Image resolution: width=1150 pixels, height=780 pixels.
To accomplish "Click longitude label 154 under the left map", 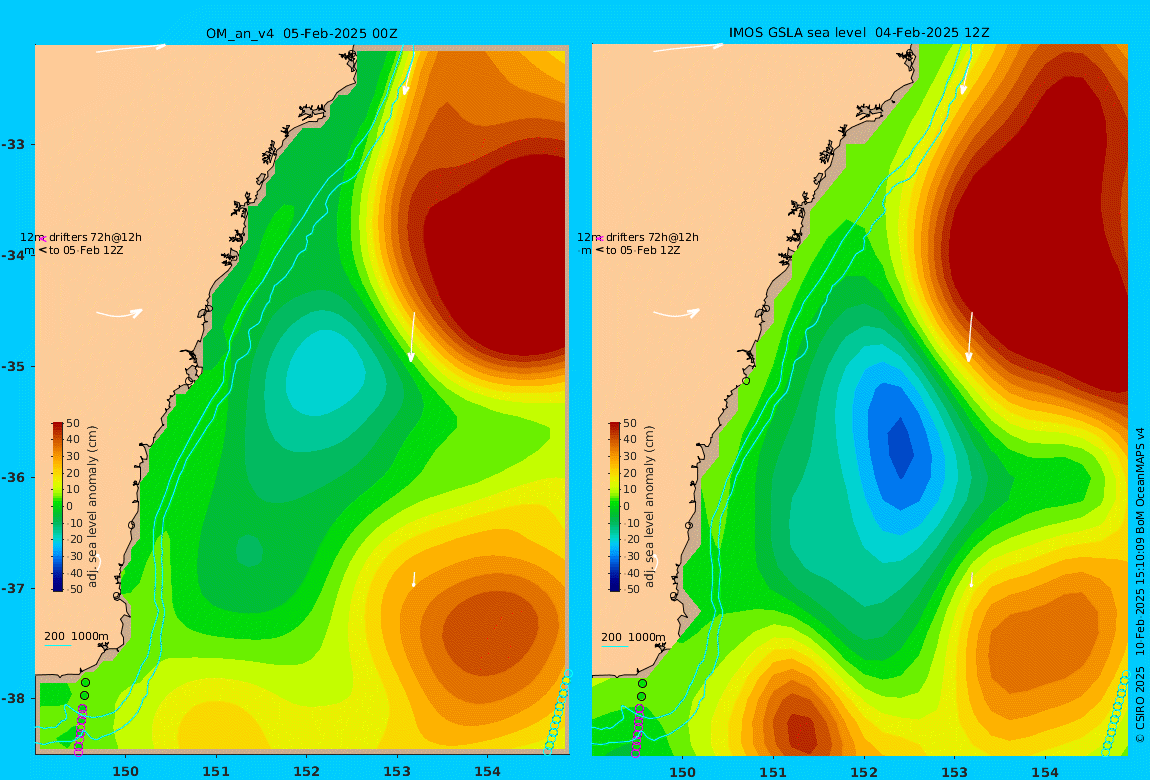I will [488, 771].
